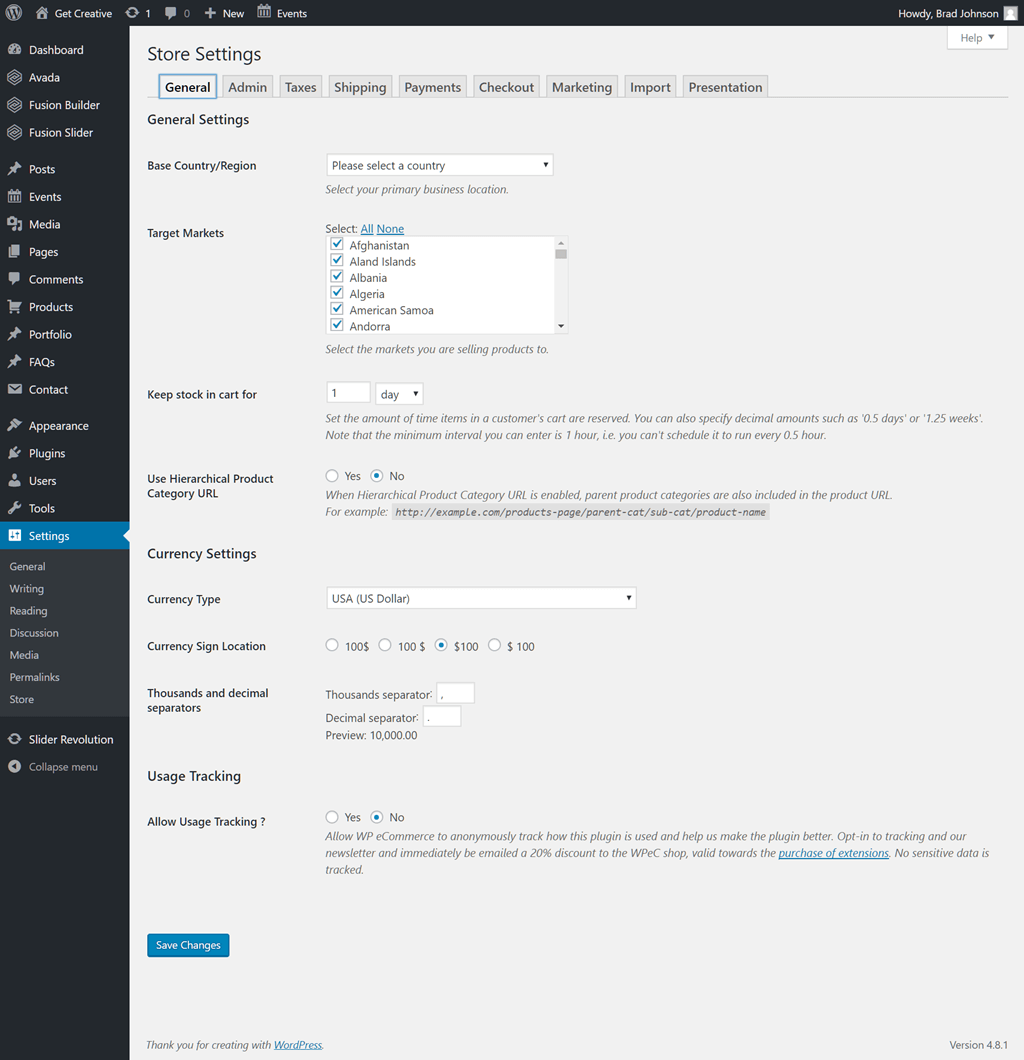Switch to the Taxes tab

(x=301, y=87)
